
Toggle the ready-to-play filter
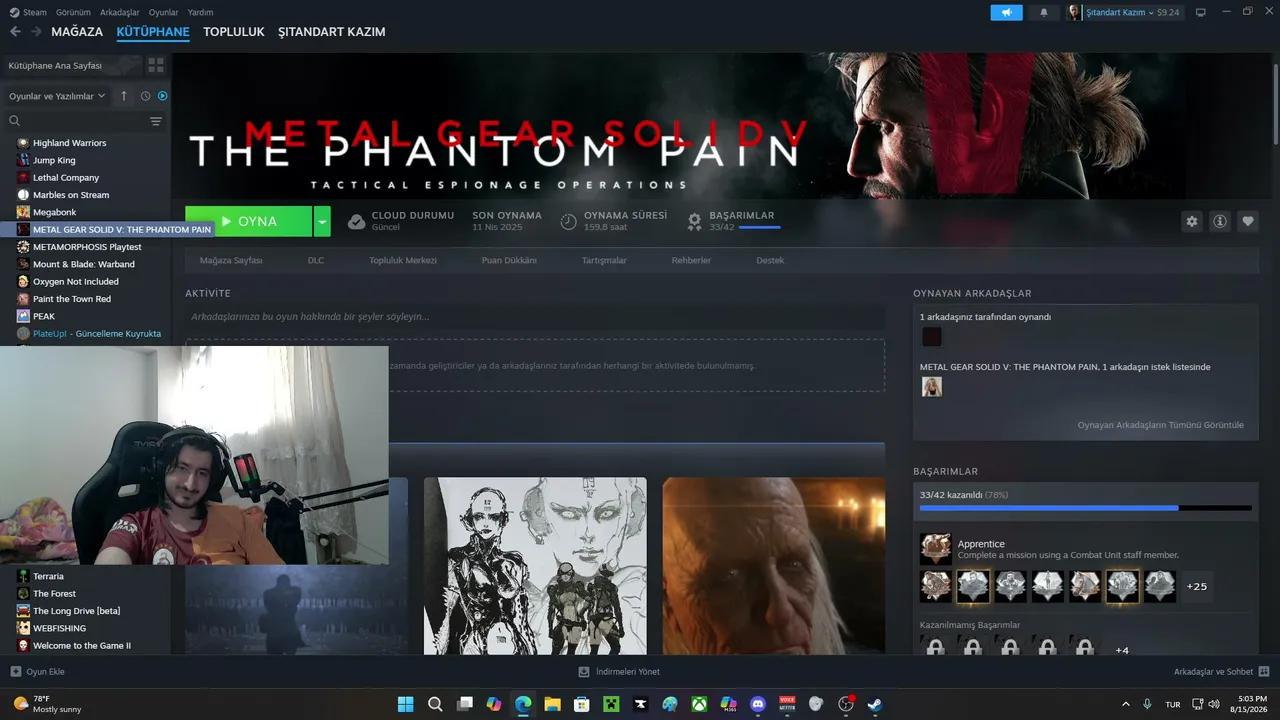[x=162, y=96]
